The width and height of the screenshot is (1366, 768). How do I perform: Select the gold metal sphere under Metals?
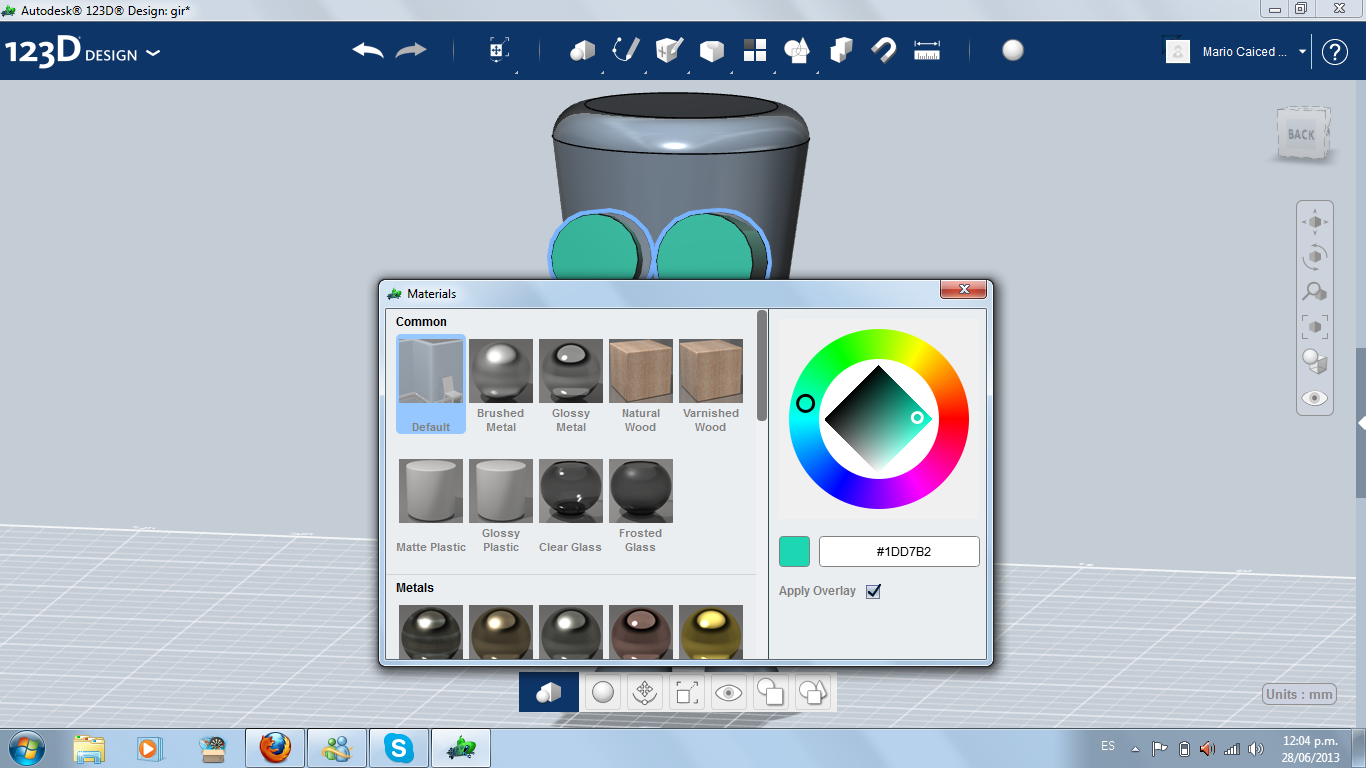click(x=711, y=632)
